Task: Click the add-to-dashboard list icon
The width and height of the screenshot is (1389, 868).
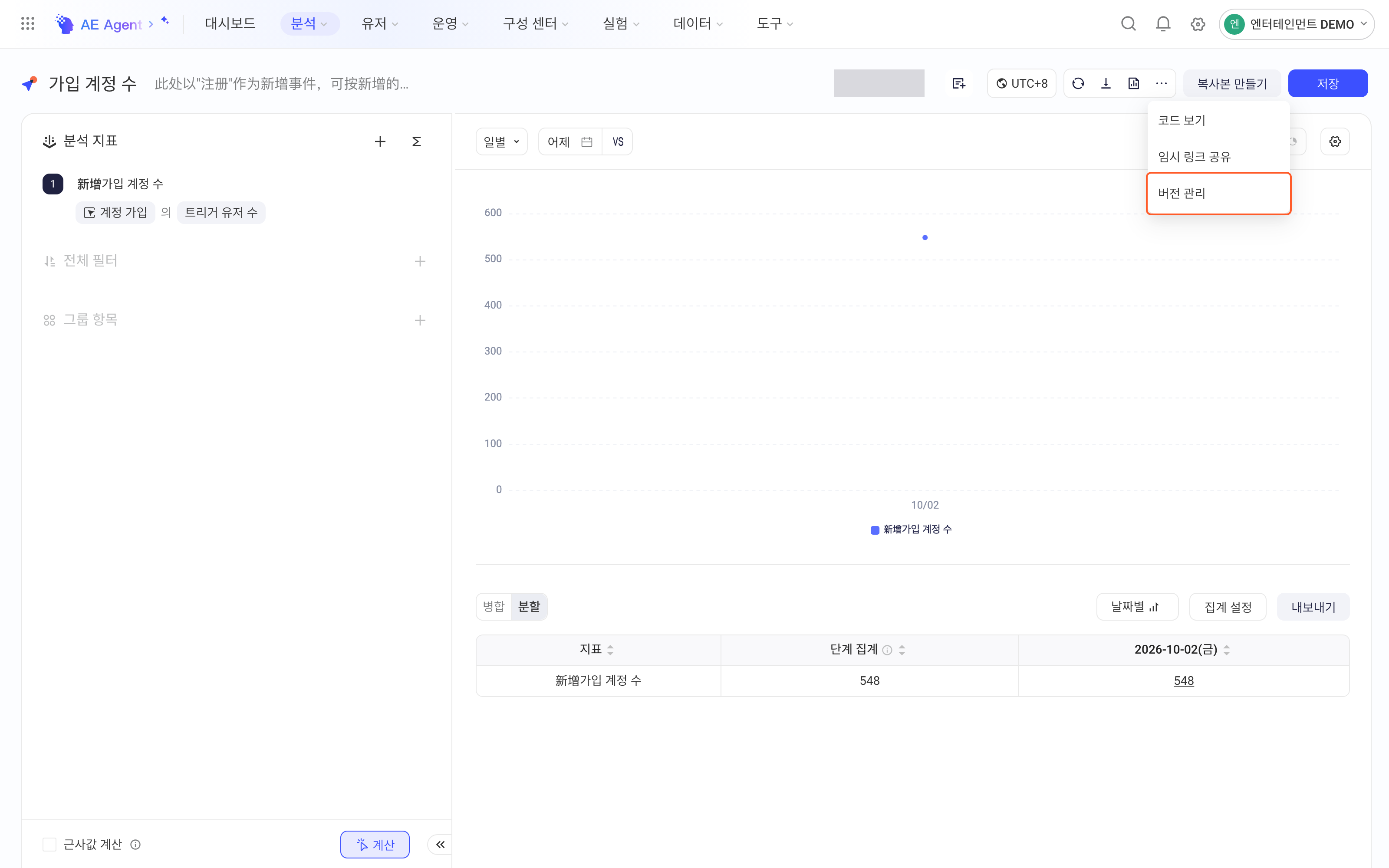Action: (958, 84)
